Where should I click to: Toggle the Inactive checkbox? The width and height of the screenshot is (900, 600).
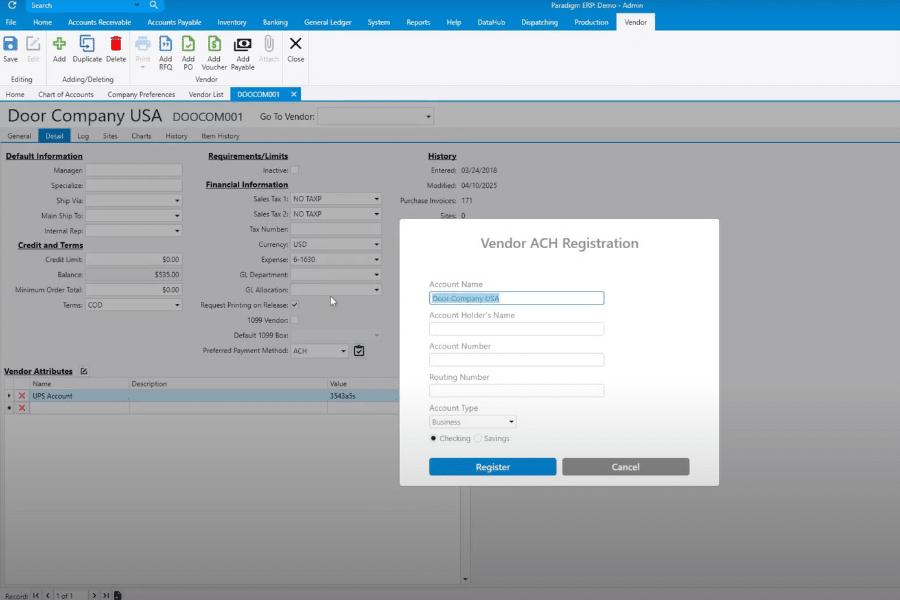294,170
